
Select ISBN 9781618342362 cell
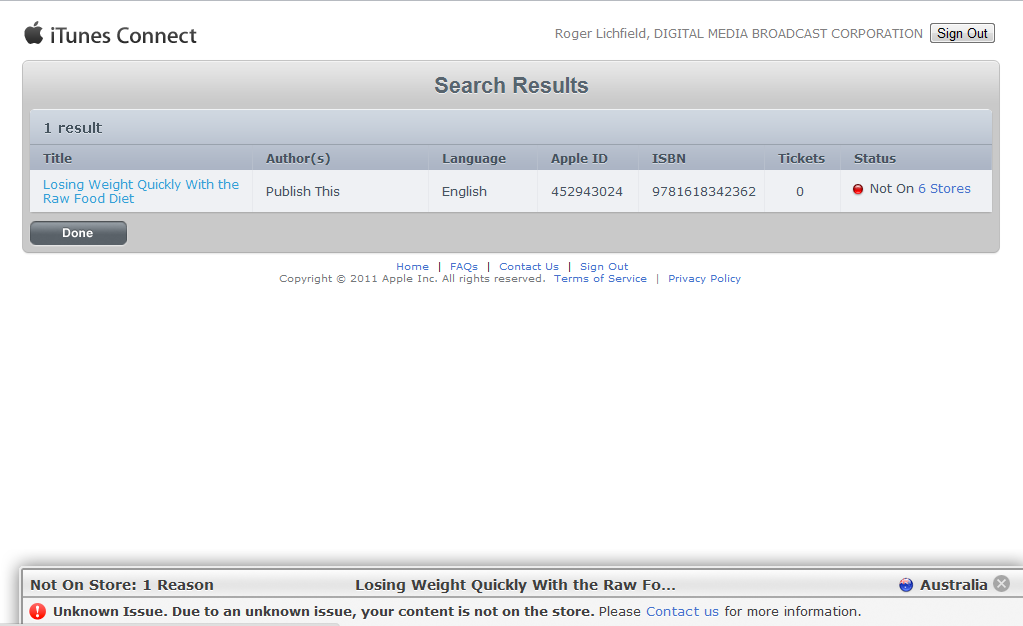[x=704, y=191]
